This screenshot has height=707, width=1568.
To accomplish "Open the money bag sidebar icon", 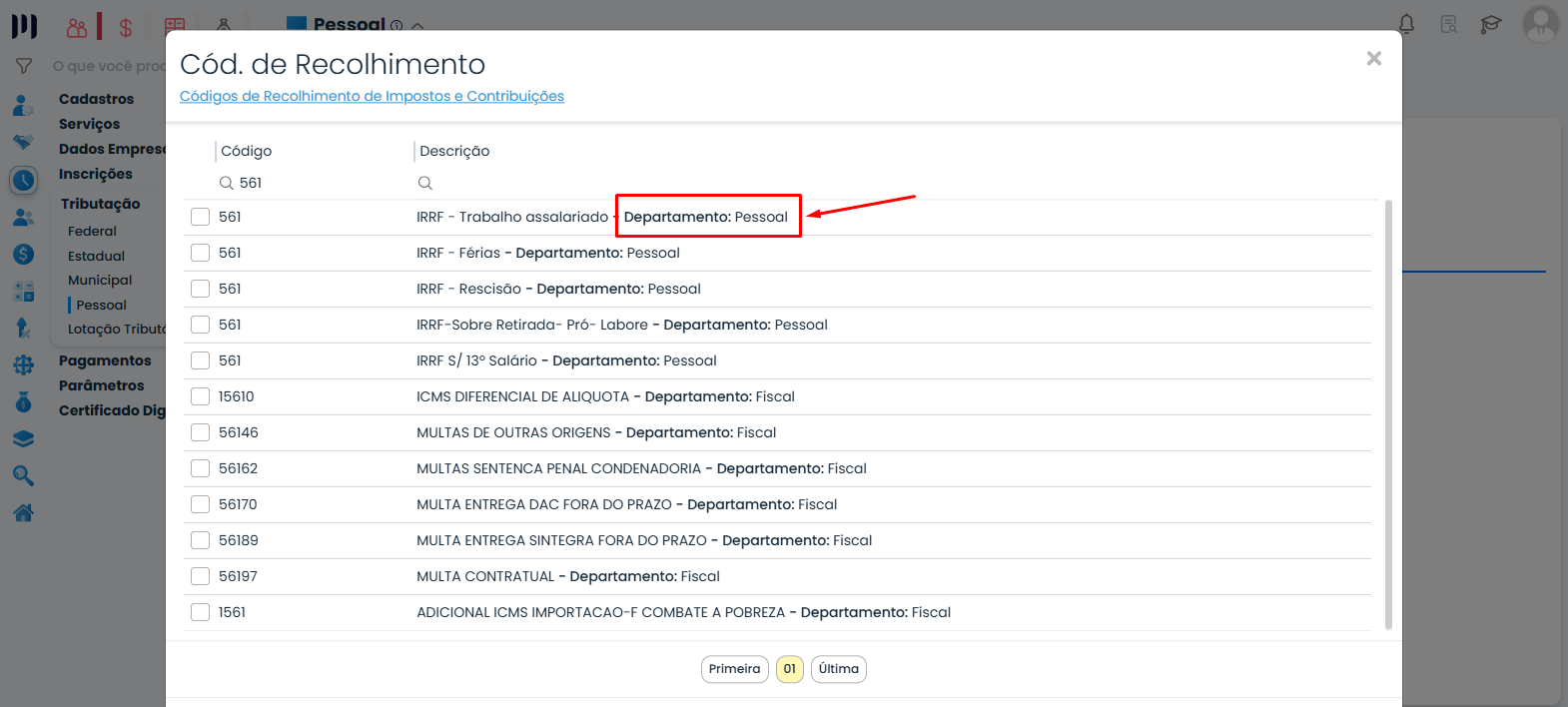I will (x=24, y=401).
